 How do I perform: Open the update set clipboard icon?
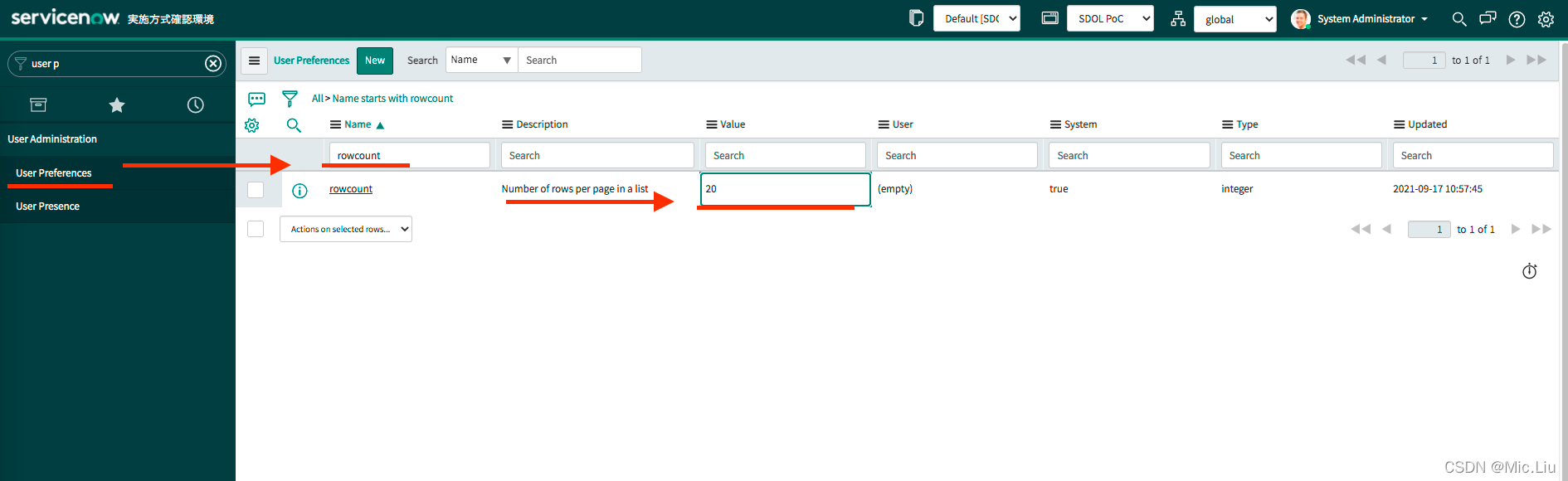pyautogui.click(x=916, y=18)
